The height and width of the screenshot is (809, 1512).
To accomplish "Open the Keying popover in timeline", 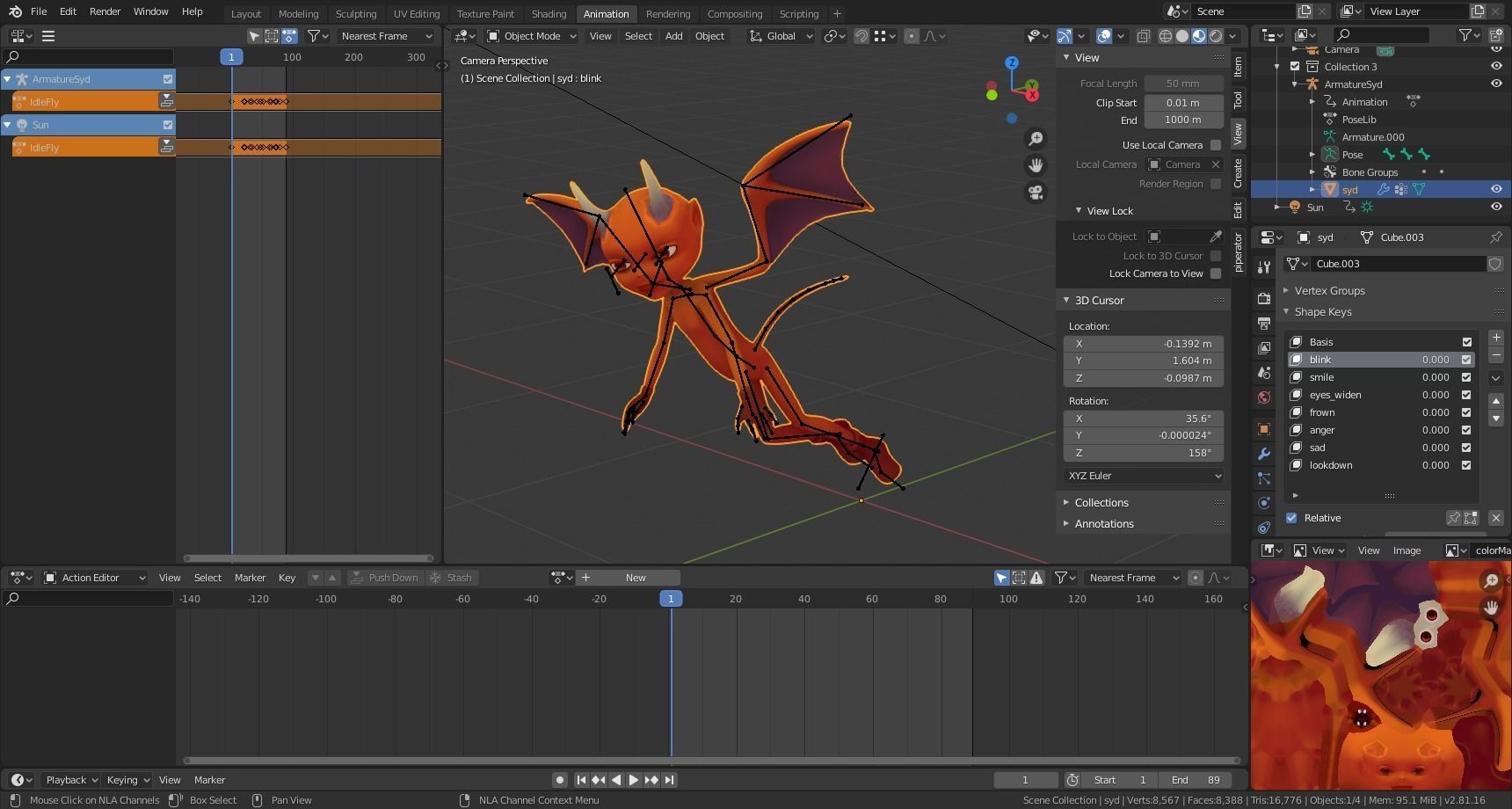I will tap(127, 780).
